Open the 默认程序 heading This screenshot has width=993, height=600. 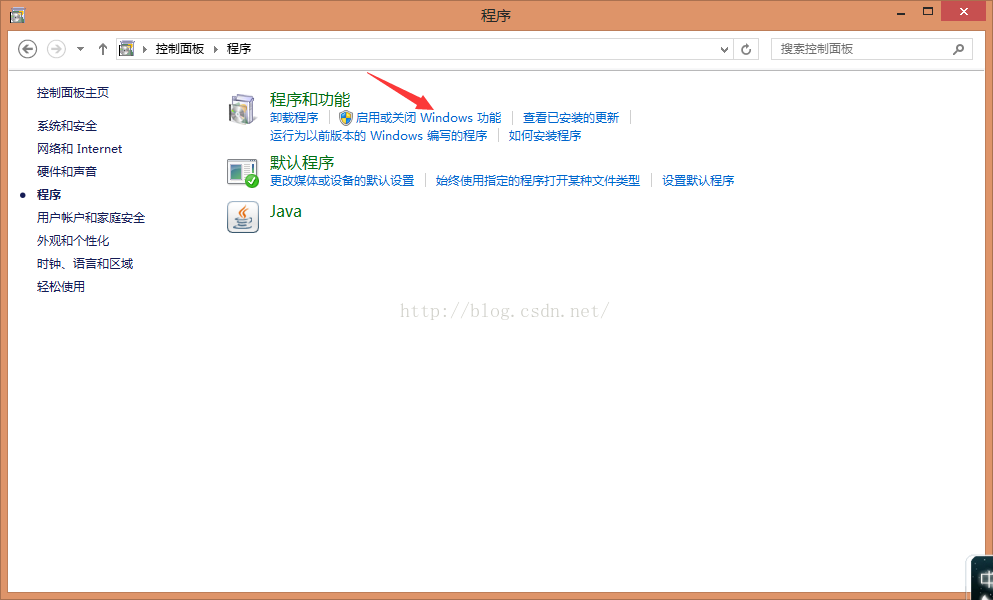coord(302,163)
